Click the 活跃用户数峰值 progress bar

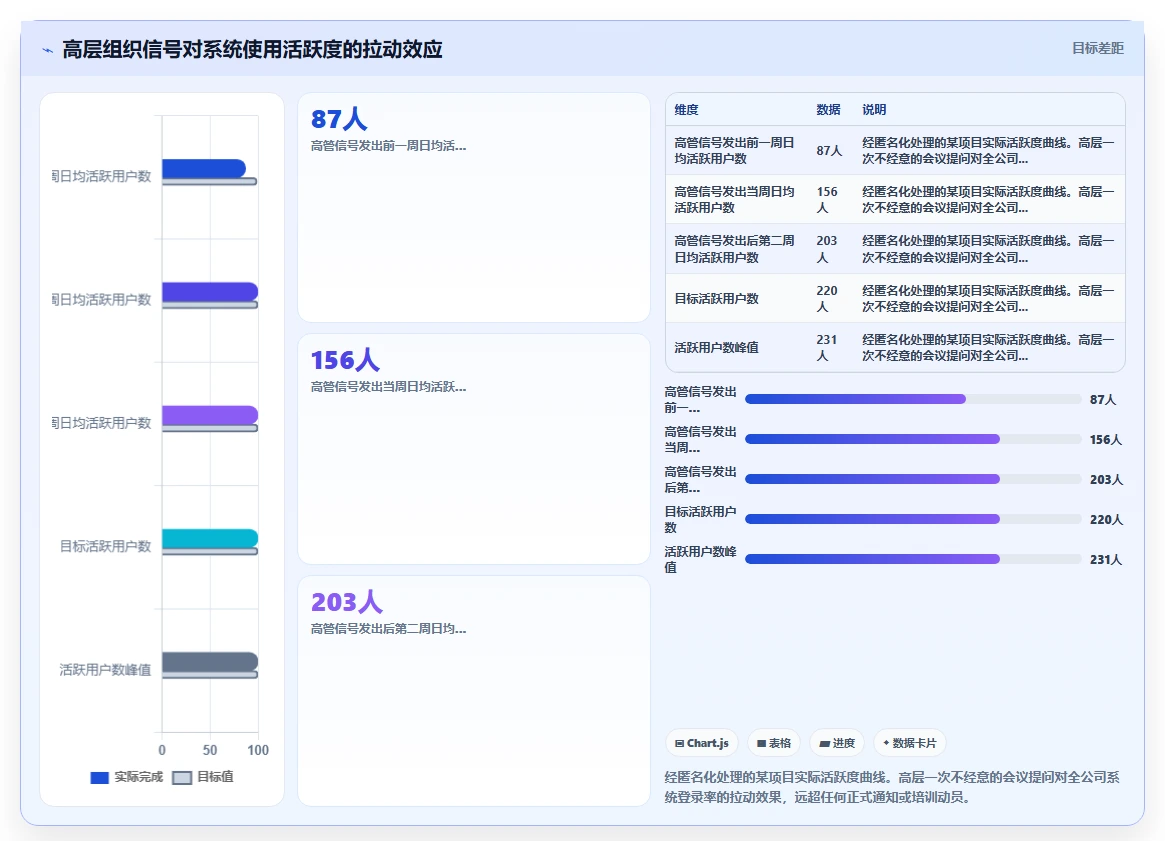913,559
